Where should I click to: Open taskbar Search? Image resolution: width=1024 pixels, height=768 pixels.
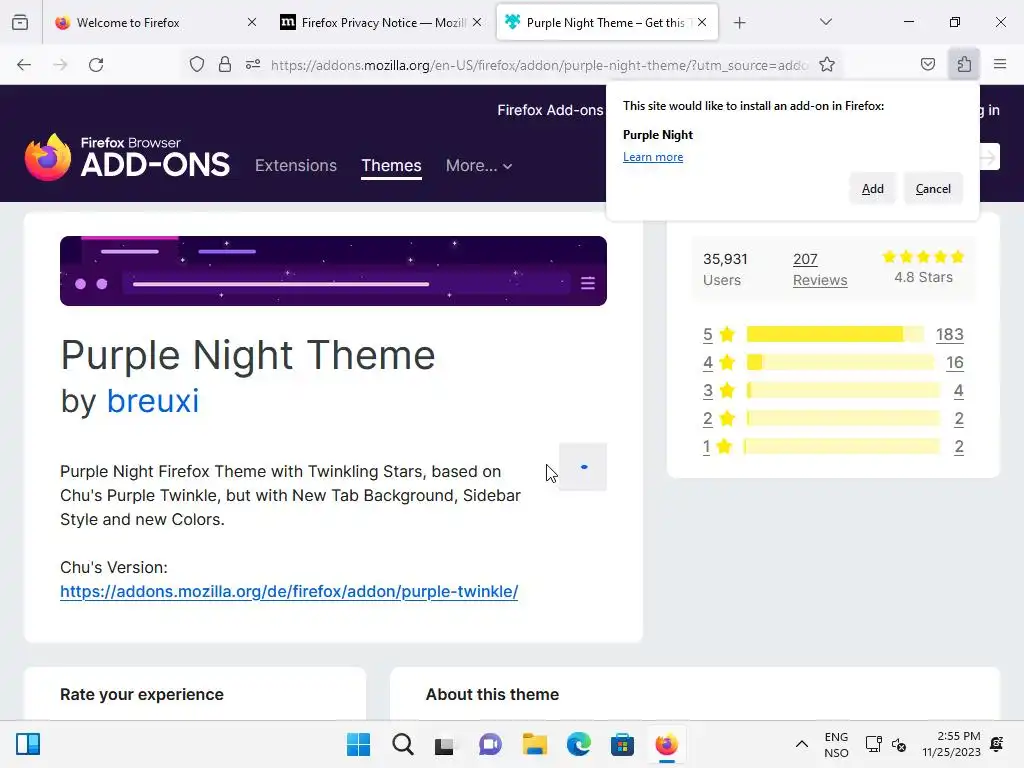point(402,744)
